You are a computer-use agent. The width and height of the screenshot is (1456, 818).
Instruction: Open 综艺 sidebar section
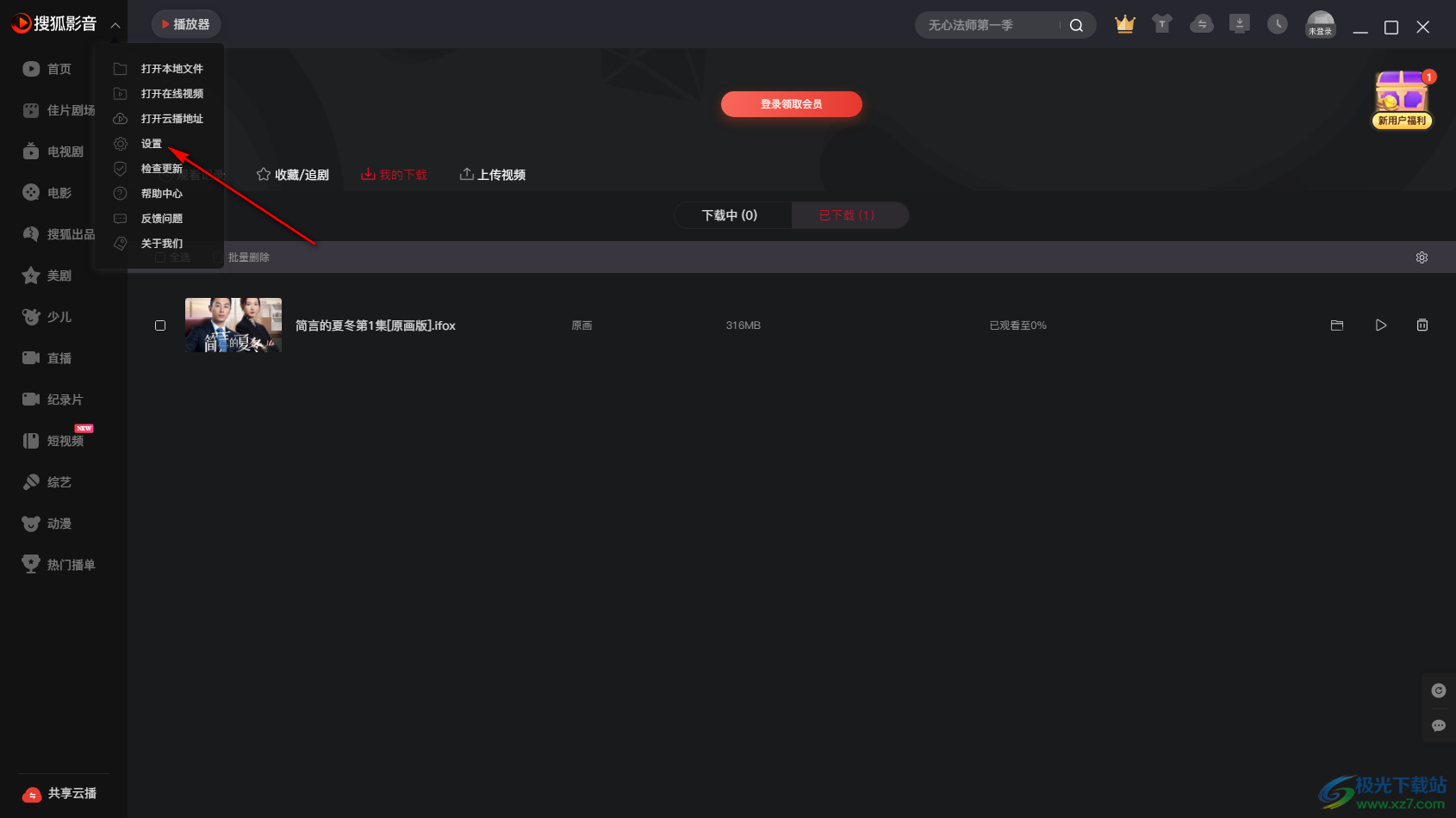(47, 482)
